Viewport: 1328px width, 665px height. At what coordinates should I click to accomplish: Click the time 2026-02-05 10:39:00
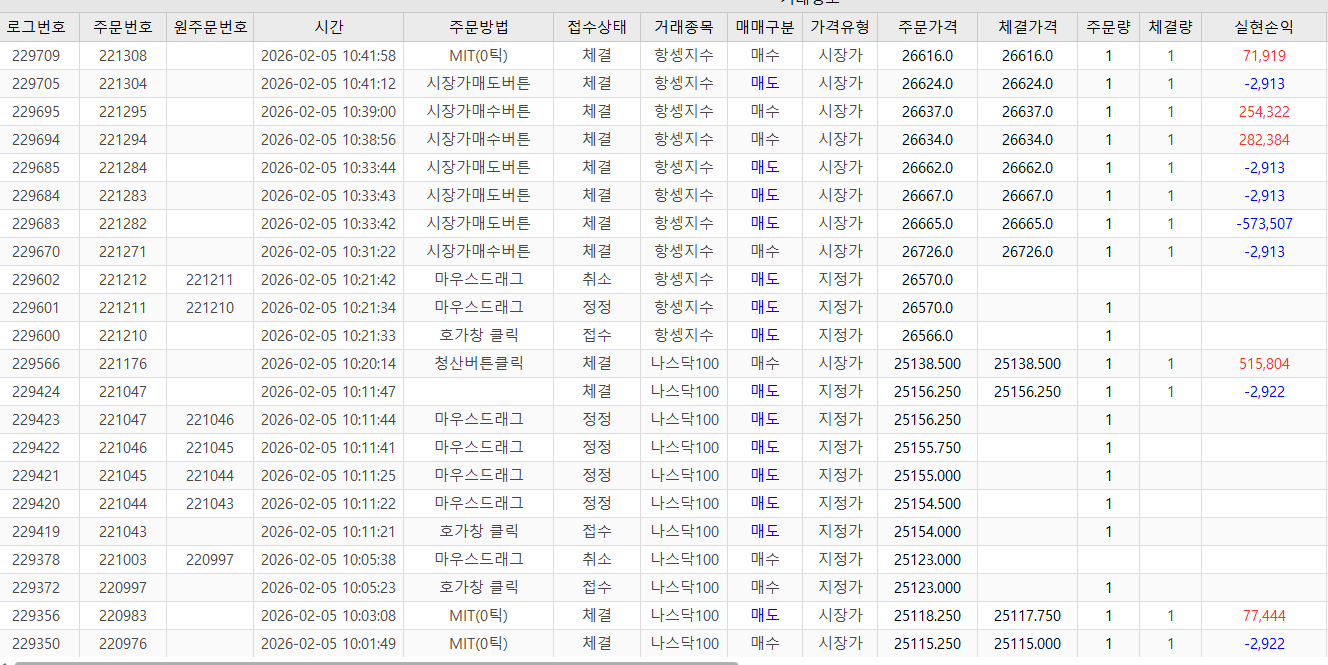[328, 112]
